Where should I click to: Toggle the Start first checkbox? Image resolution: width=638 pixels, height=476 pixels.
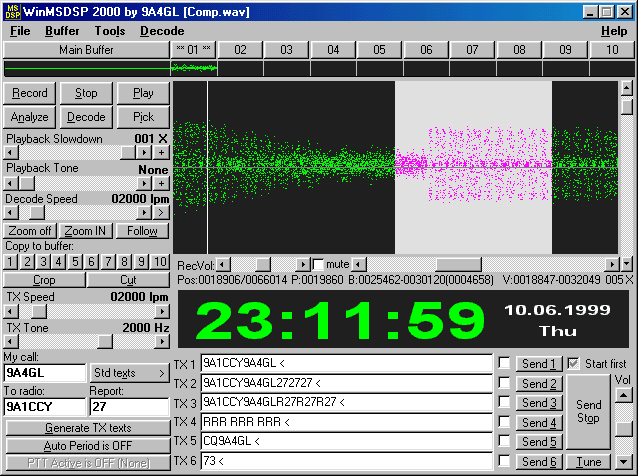pyautogui.click(x=573, y=363)
